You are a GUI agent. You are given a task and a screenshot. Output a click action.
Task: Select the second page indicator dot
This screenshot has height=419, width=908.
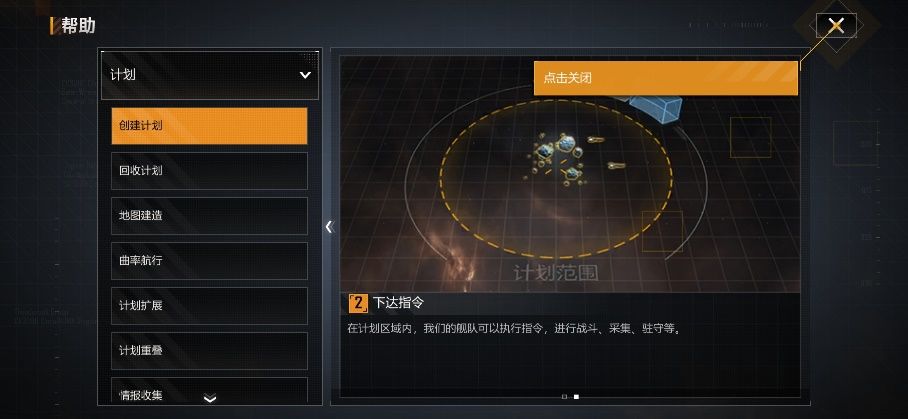click(576, 397)
